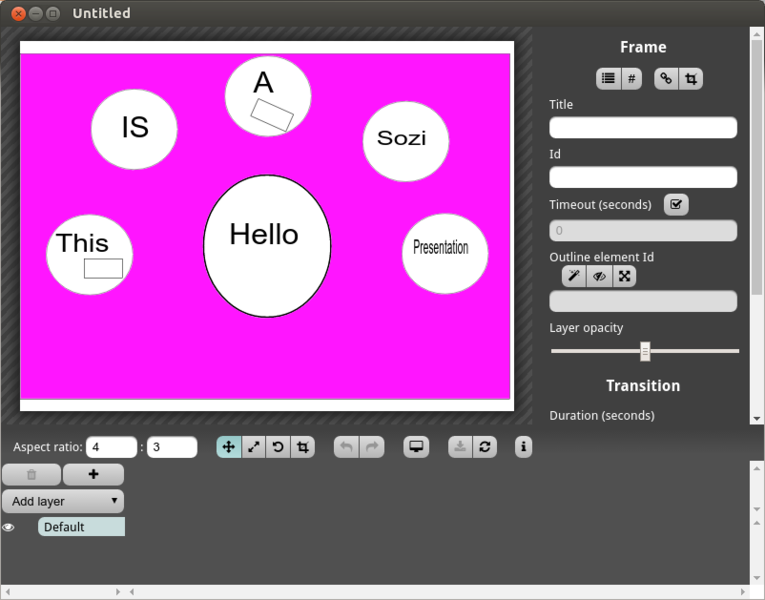Click the Hello ellipse in preview
Viewport: 765px width, 600px height.
267,246
